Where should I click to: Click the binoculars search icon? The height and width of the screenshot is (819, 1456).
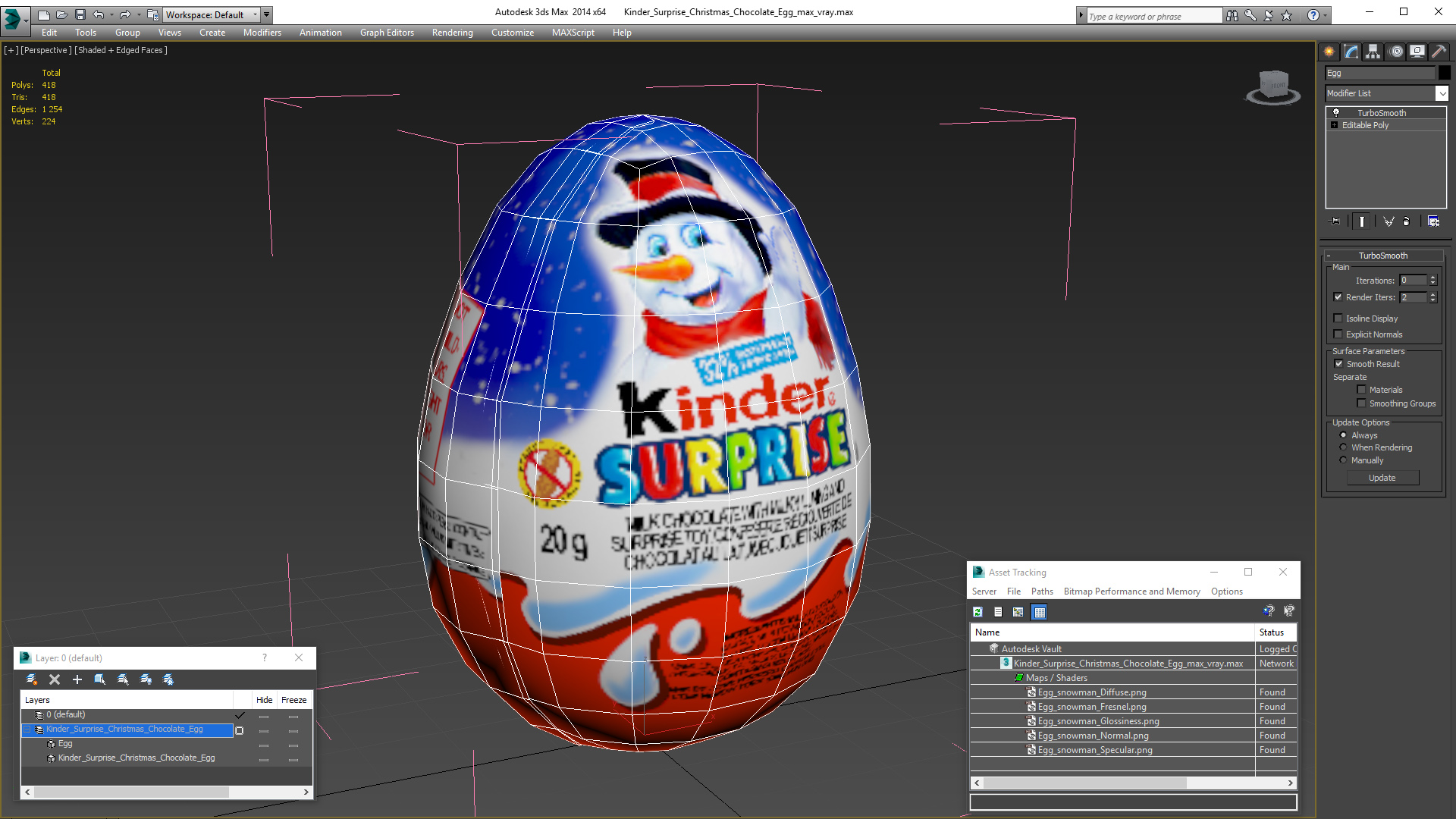1232,15
